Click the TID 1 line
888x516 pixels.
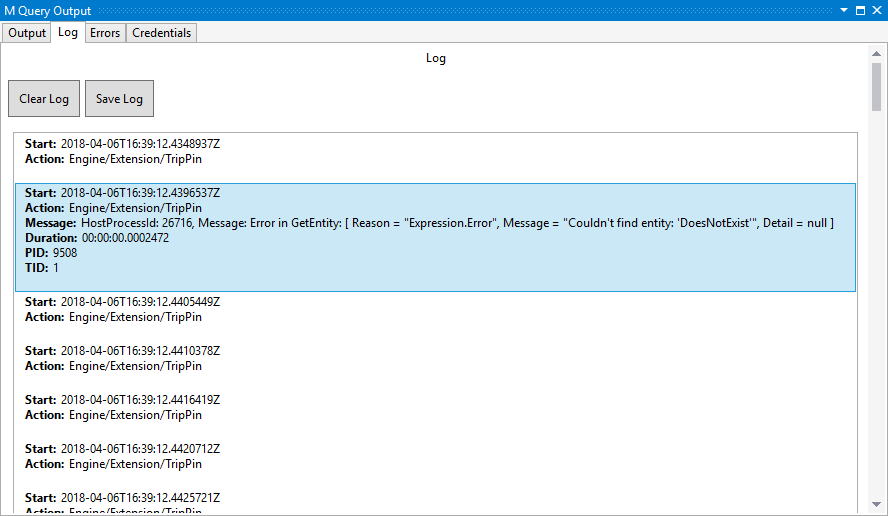pyautogui.click(x=42, y=268)
